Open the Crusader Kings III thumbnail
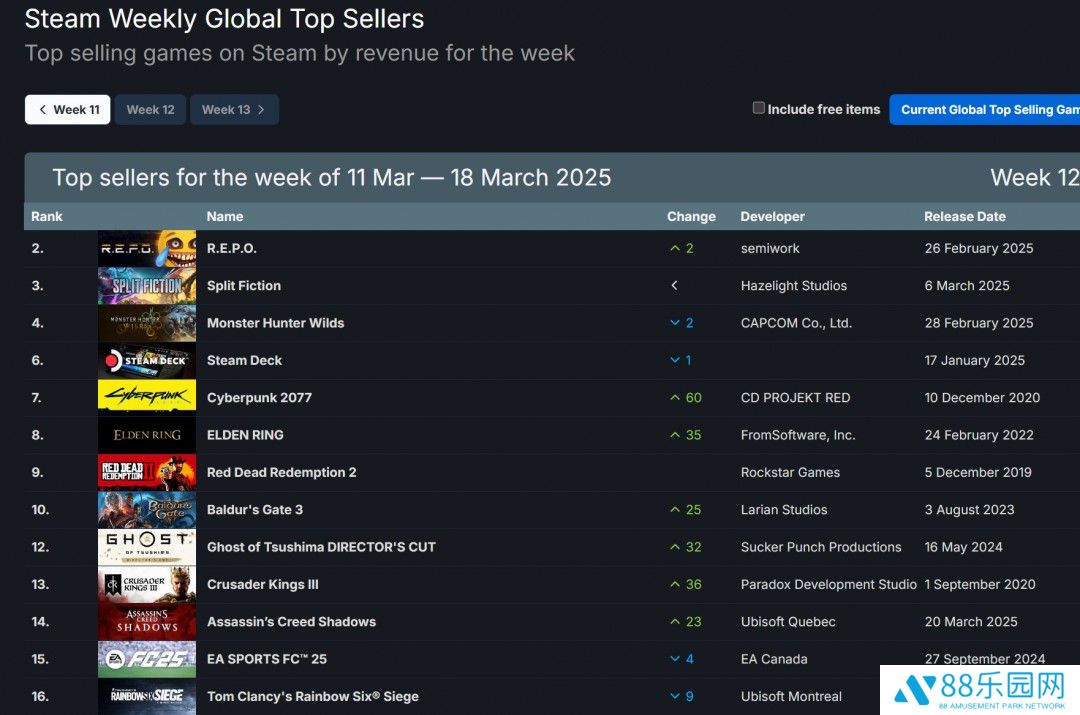The height and width of the screenshot is (715, 1080). [147, 584]
